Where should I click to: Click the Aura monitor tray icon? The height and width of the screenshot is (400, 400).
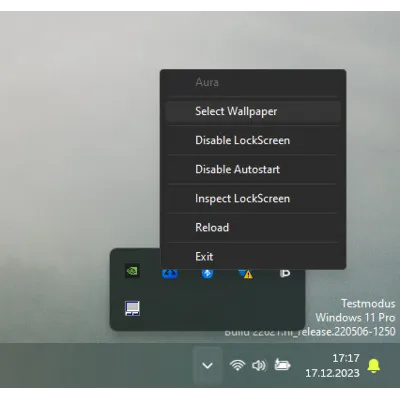point(132,308)
